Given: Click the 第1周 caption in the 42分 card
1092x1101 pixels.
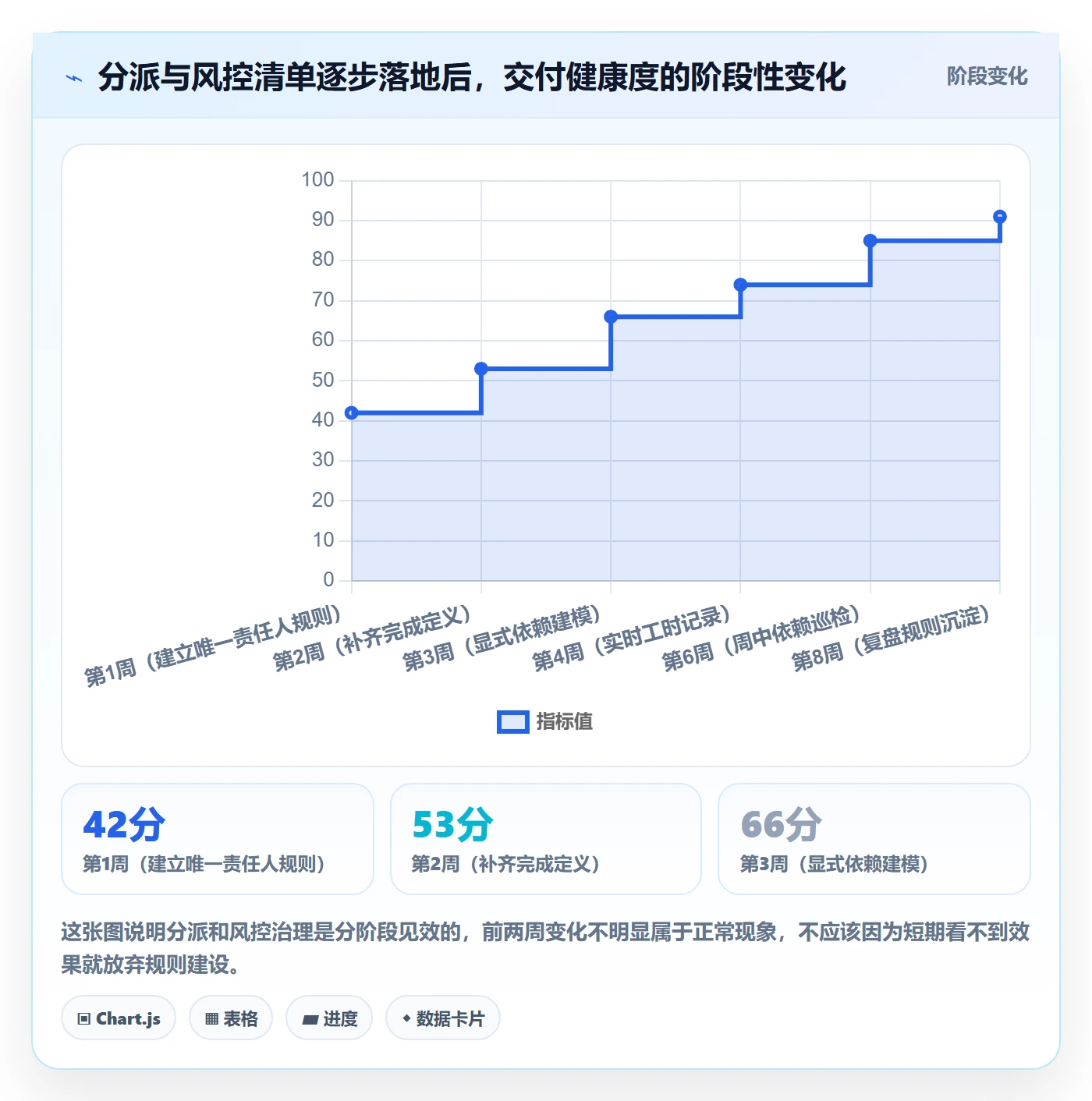Looking at the screenshot, I should tap(204, 864).
